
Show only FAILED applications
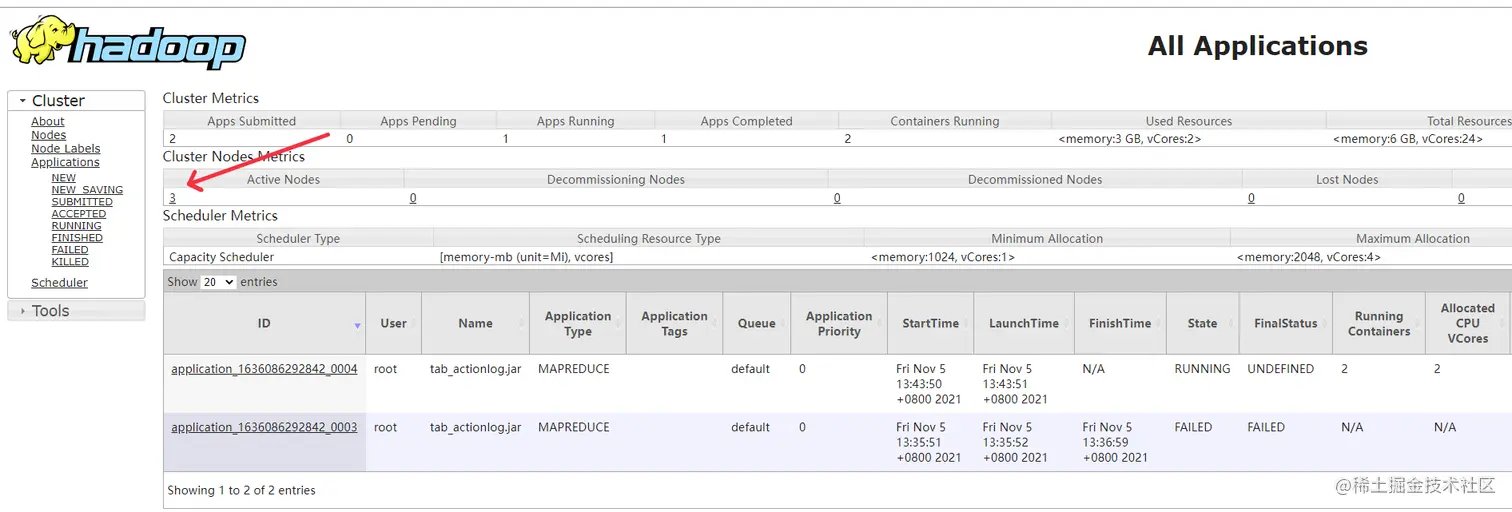click(x=70, y=250)
